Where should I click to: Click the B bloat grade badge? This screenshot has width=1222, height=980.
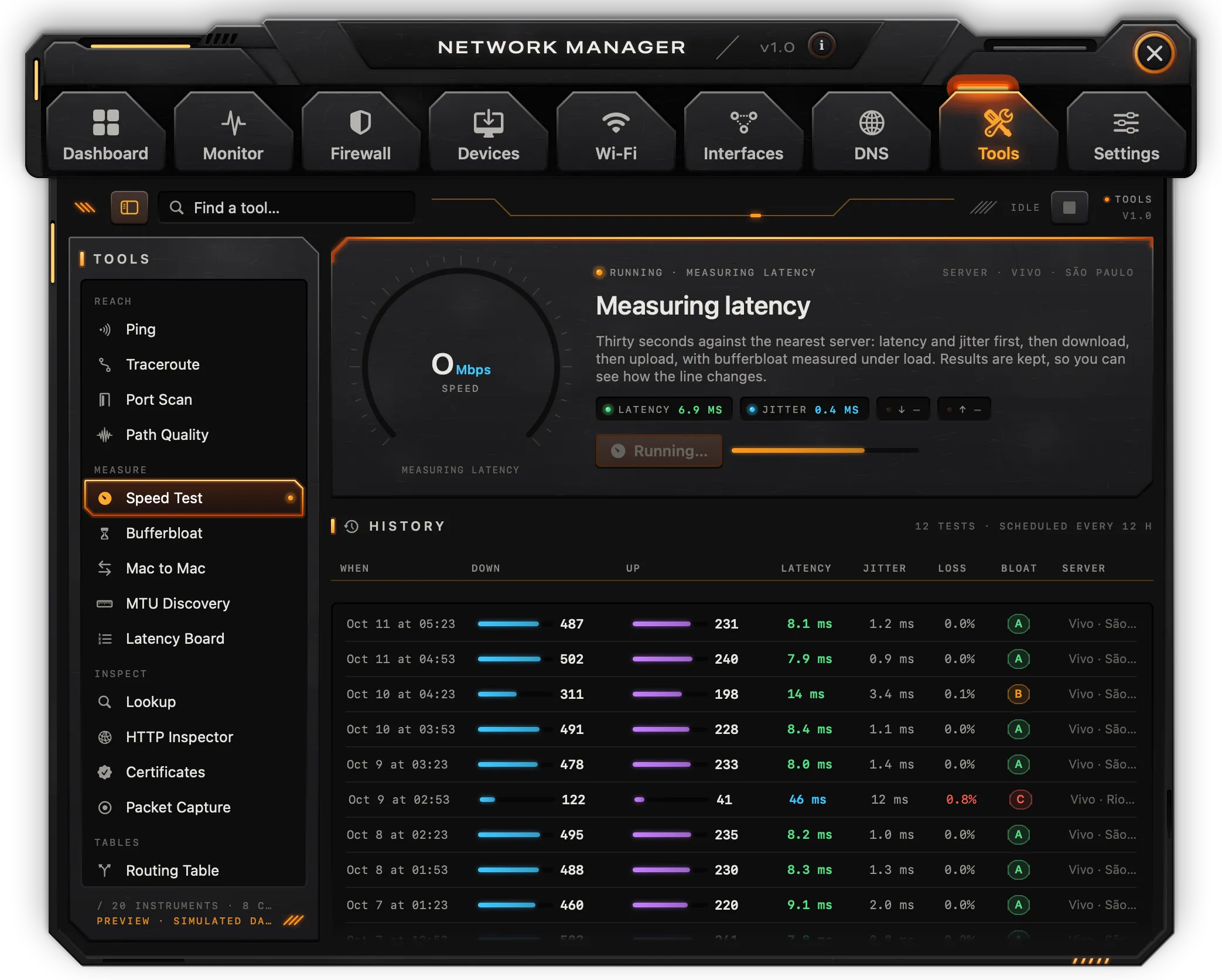(1019, 694)
